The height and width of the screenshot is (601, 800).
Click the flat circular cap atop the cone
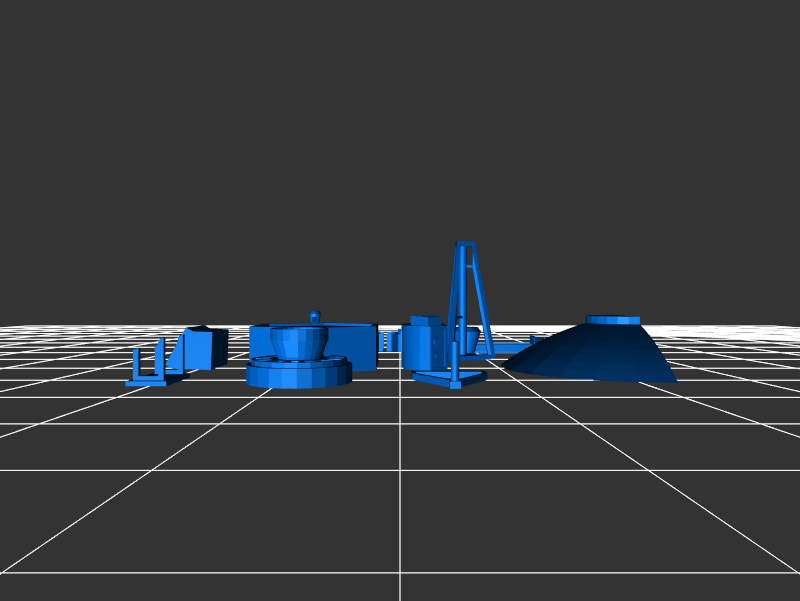(x=613, y=320)
